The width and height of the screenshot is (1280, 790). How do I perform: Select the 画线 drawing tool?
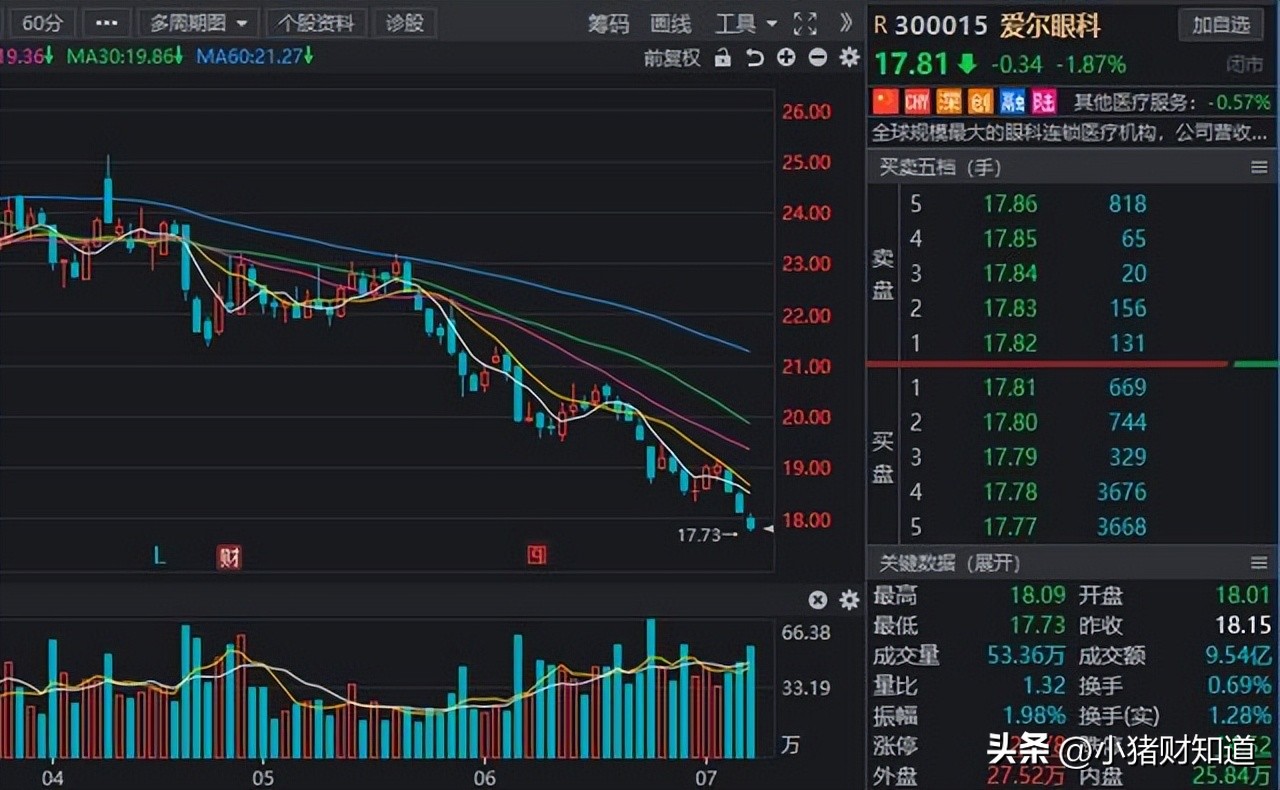pos(670,24)
